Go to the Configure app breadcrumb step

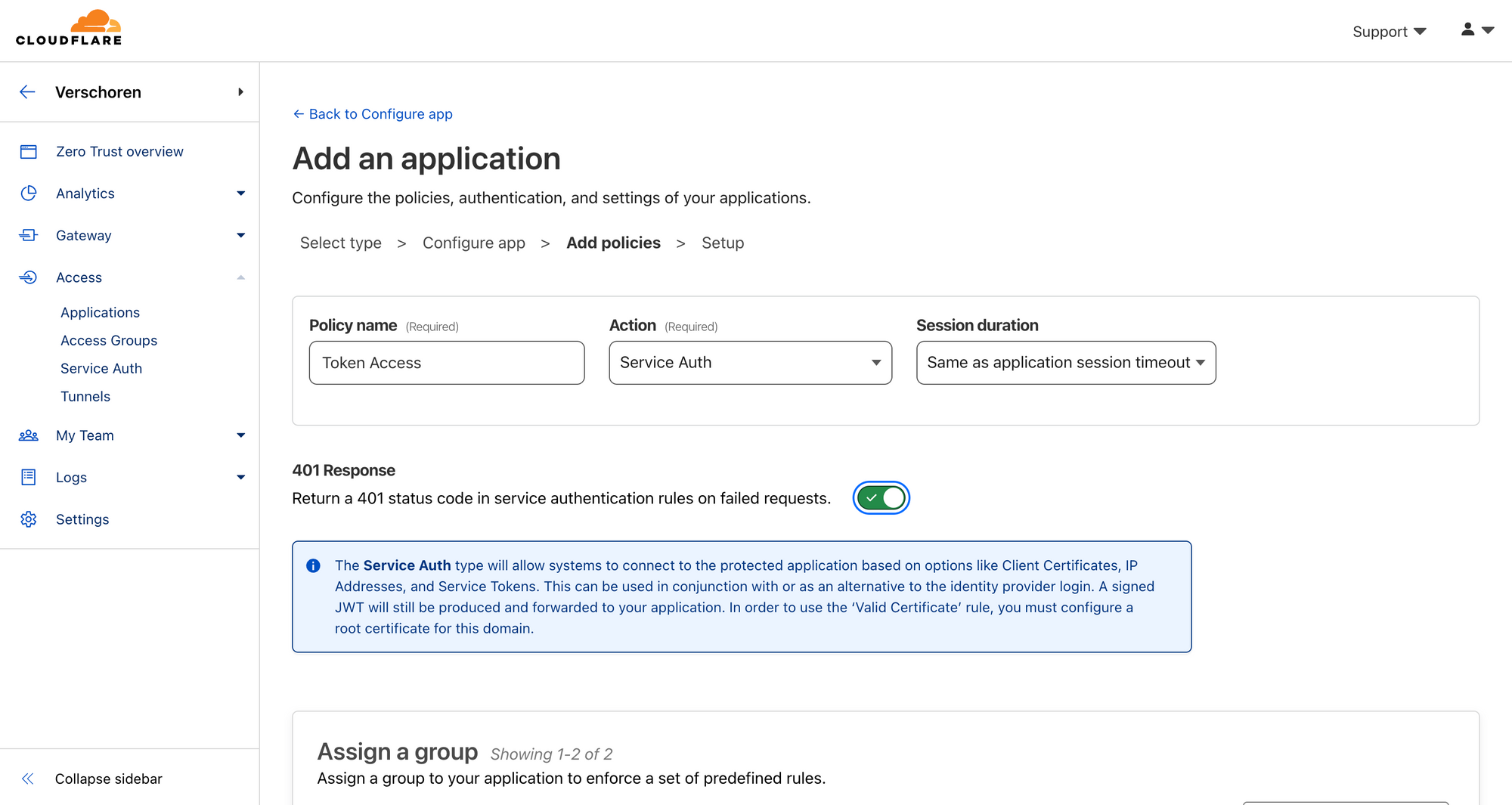[x=473, y=243]
